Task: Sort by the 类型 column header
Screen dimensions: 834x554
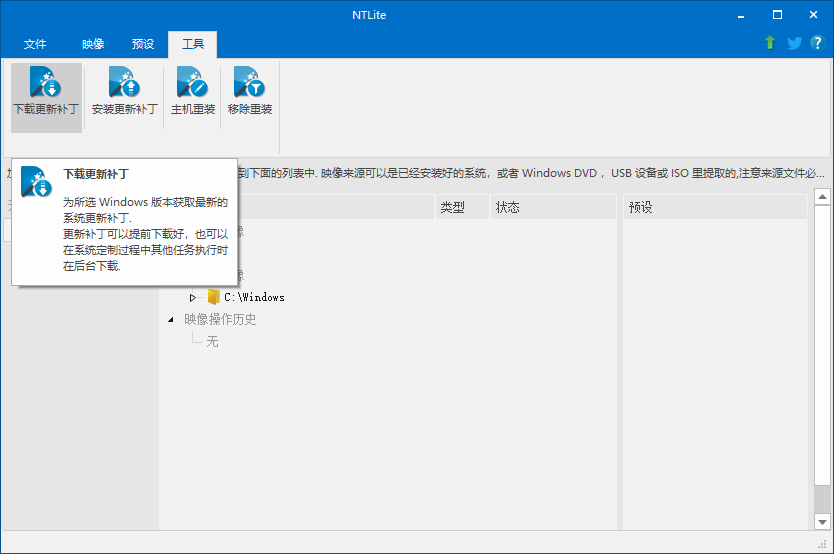Action: click(463, 207)
